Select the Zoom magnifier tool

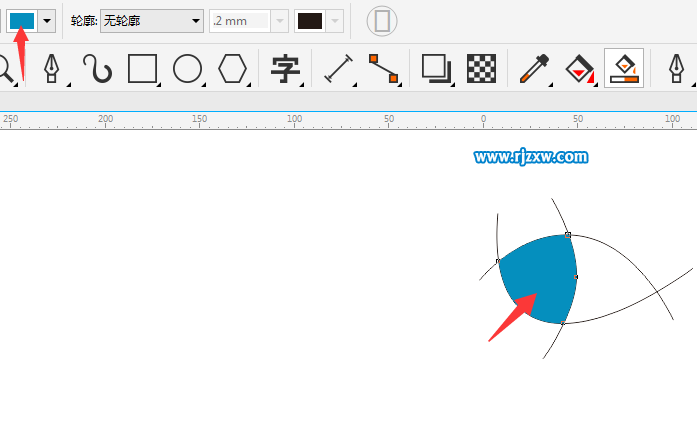6,68
